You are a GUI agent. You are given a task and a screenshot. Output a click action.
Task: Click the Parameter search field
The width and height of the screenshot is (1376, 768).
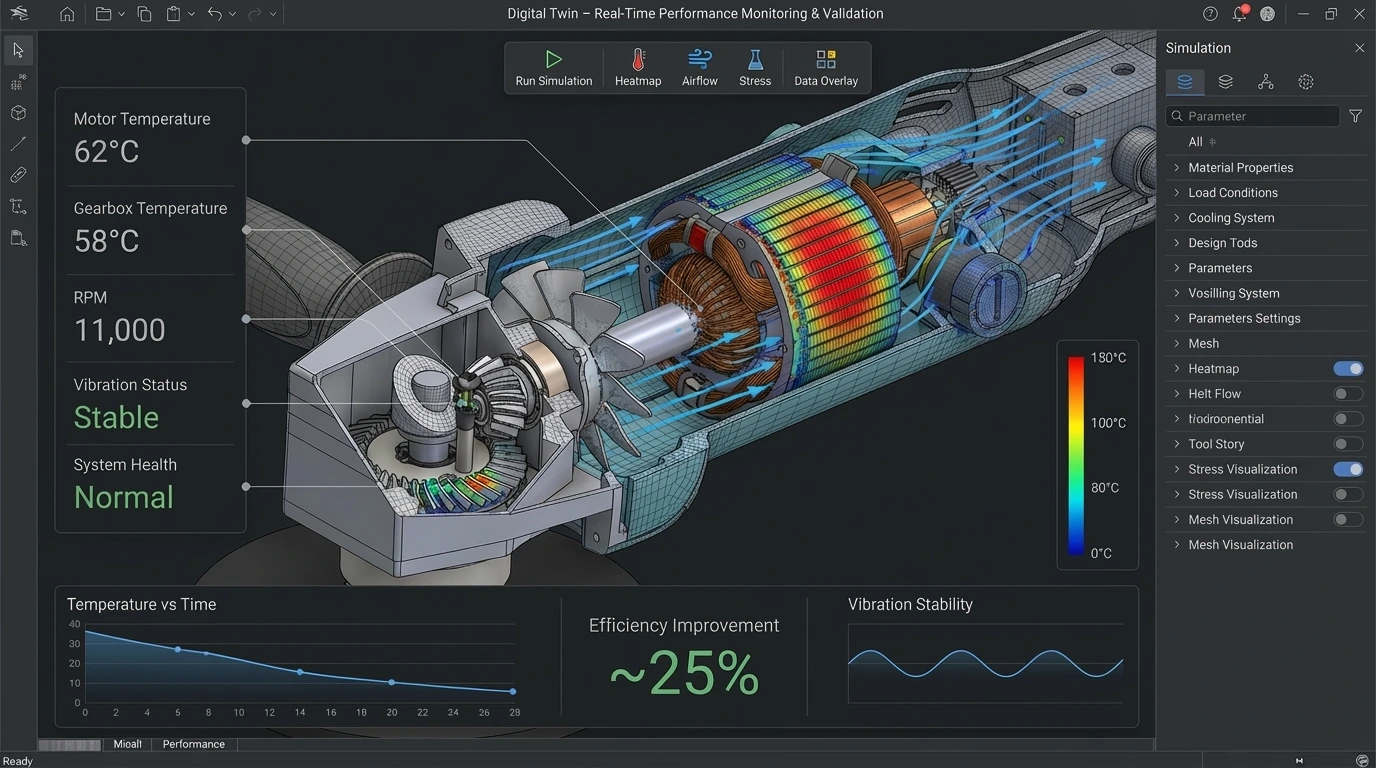tap(1254, 116)
